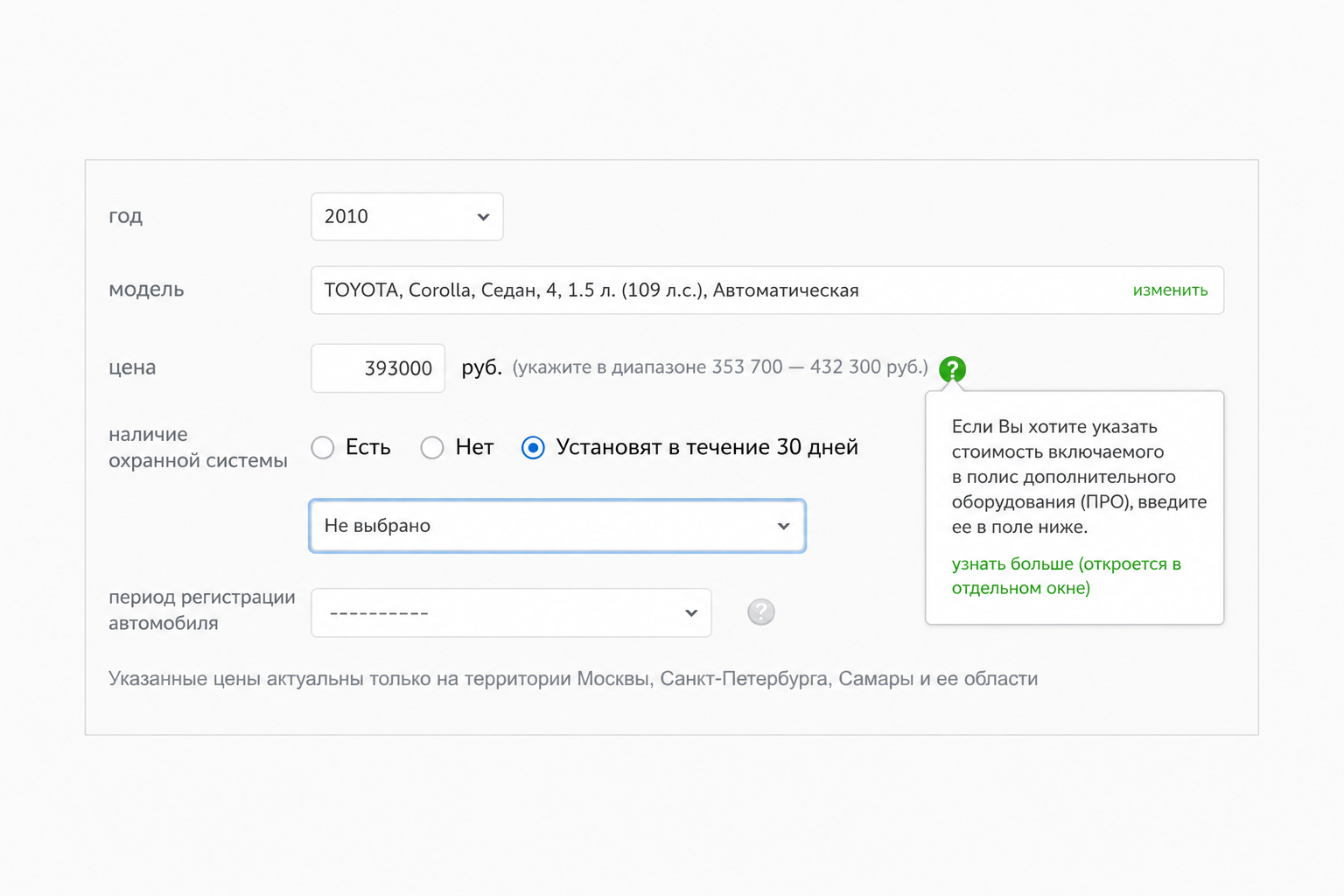Click the 'руб.' unit after the price field
This screenshot has height=896, width=1344.
(x=481, y=367)
